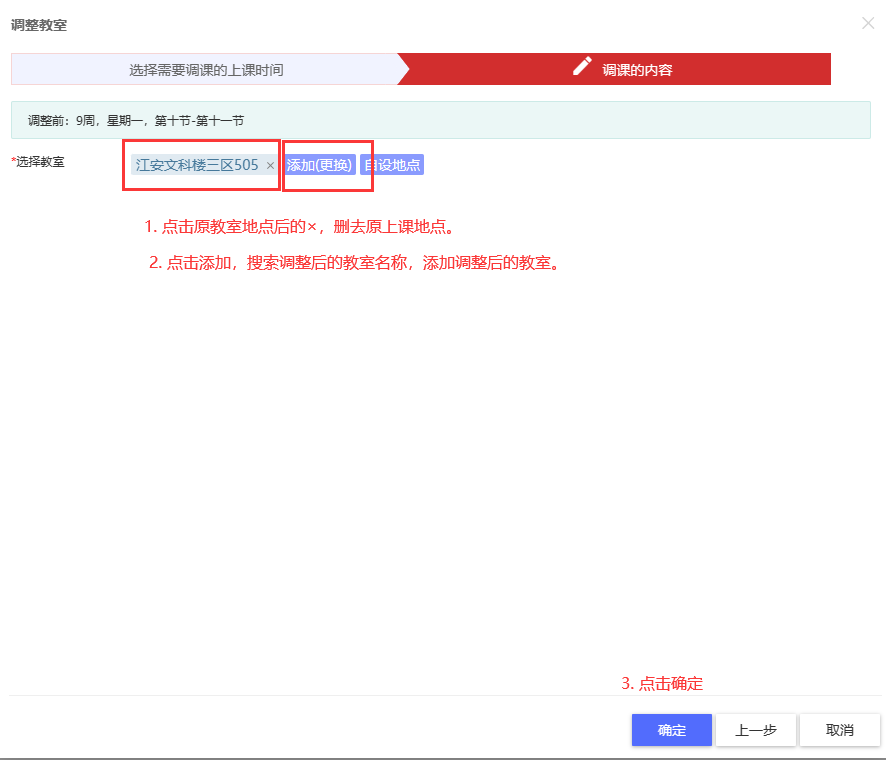Click the 点击确定 instruction text
This screenshot has width=886, height=760.
[662, 684]
